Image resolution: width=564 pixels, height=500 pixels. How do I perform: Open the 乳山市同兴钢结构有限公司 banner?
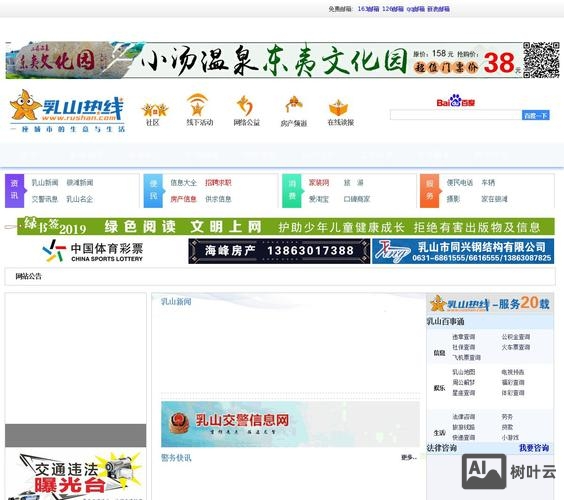pyautogui.click(x=463, y=251)
